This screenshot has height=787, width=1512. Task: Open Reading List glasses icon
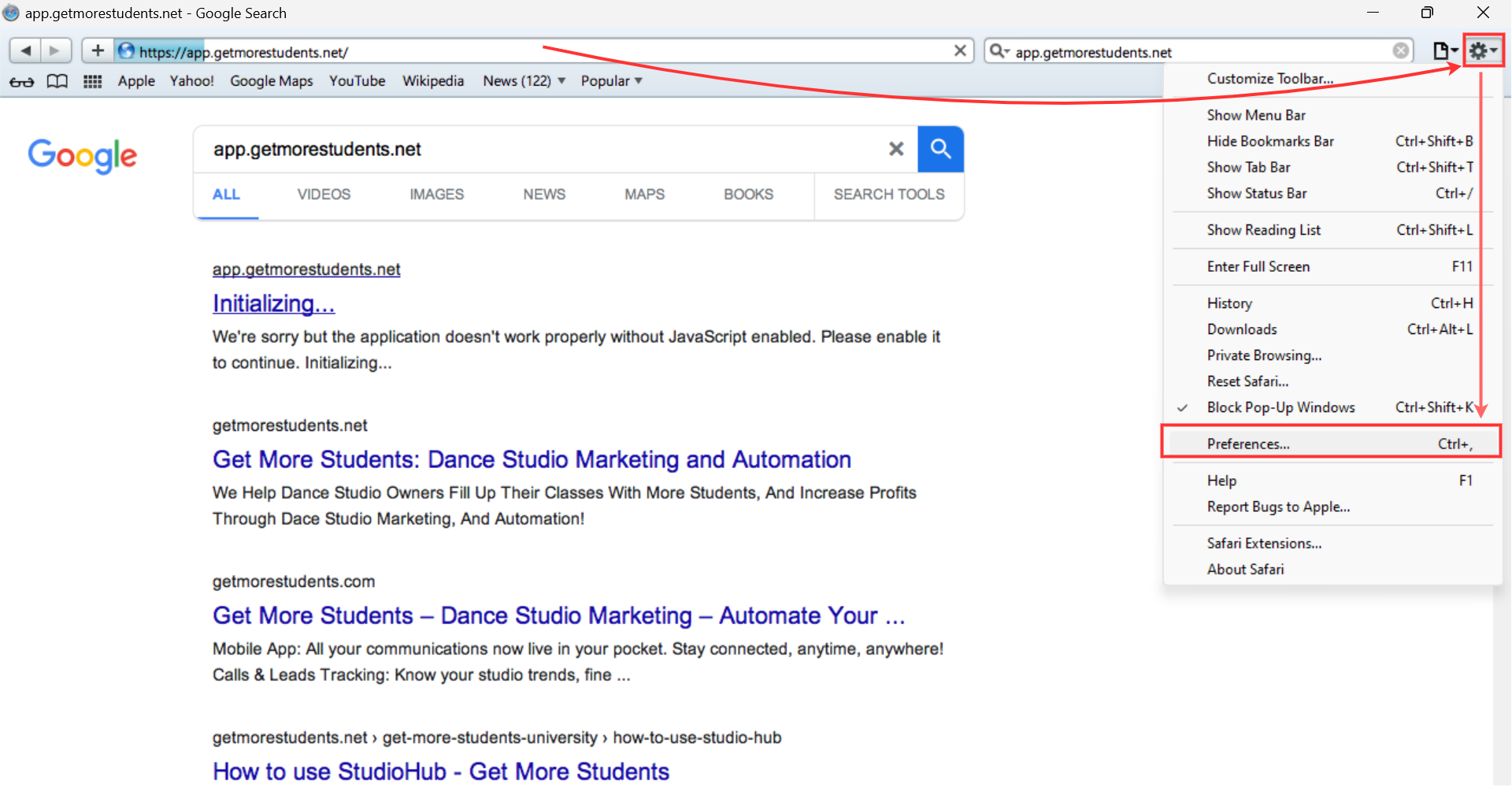(22, 81)
